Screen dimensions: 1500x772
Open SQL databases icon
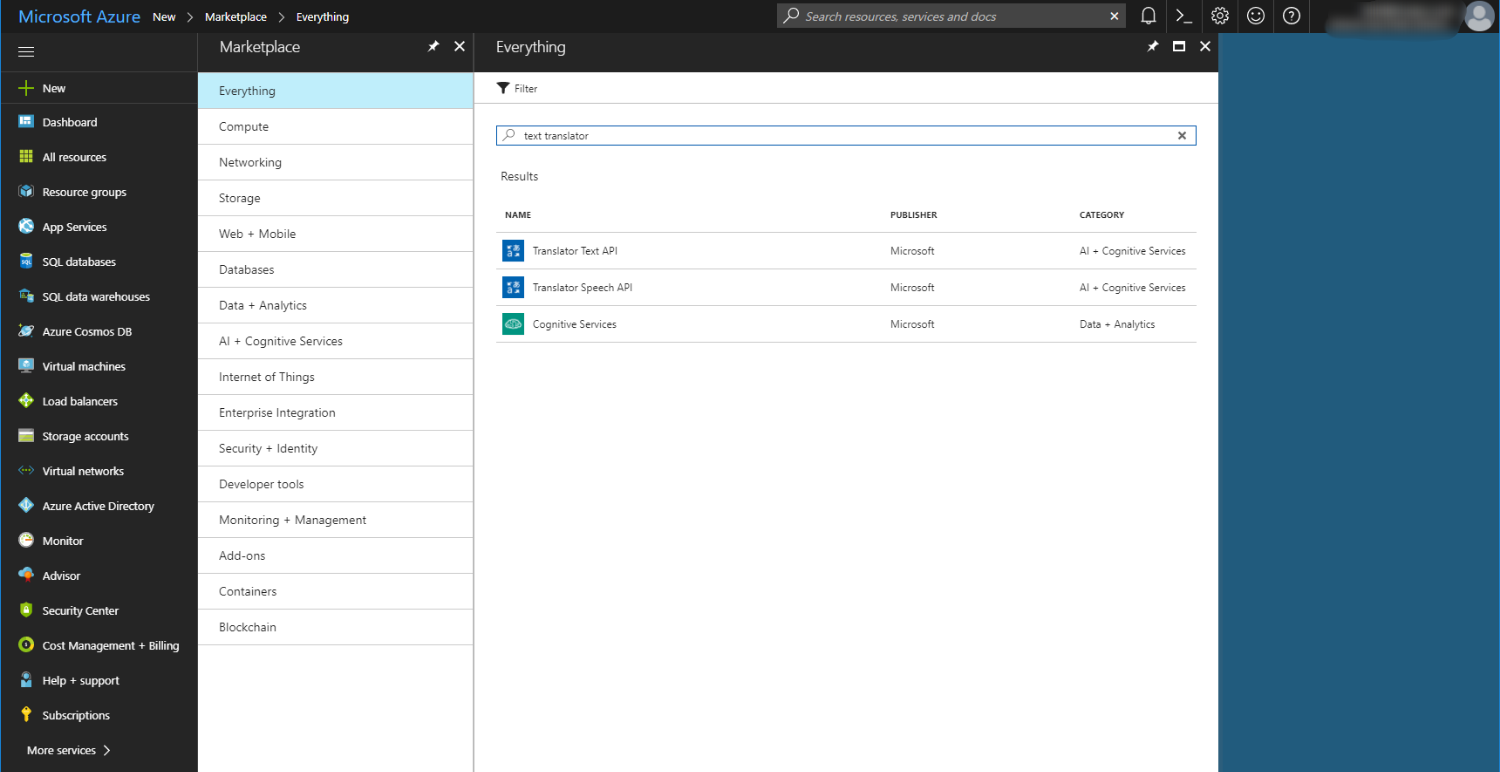[26, 262]
